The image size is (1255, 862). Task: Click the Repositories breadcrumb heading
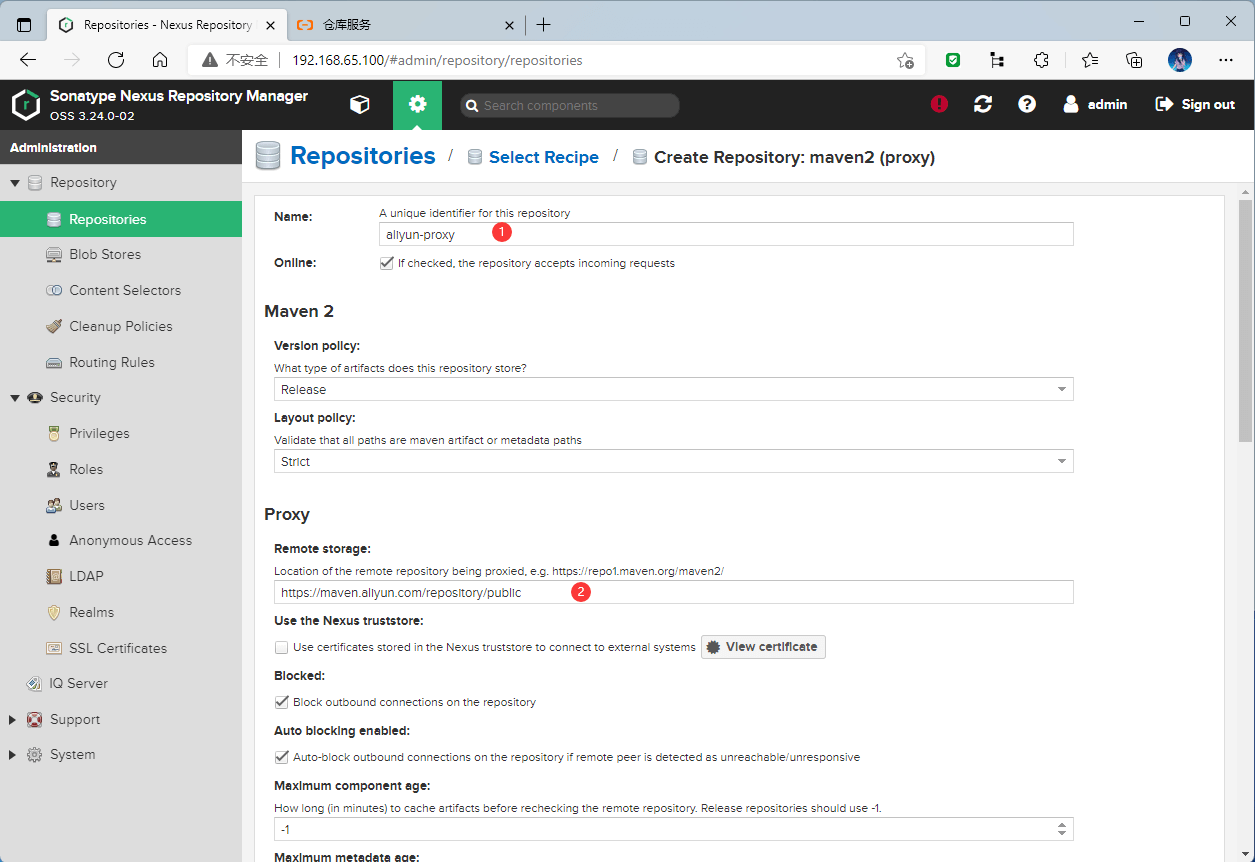tap(362, 156)
